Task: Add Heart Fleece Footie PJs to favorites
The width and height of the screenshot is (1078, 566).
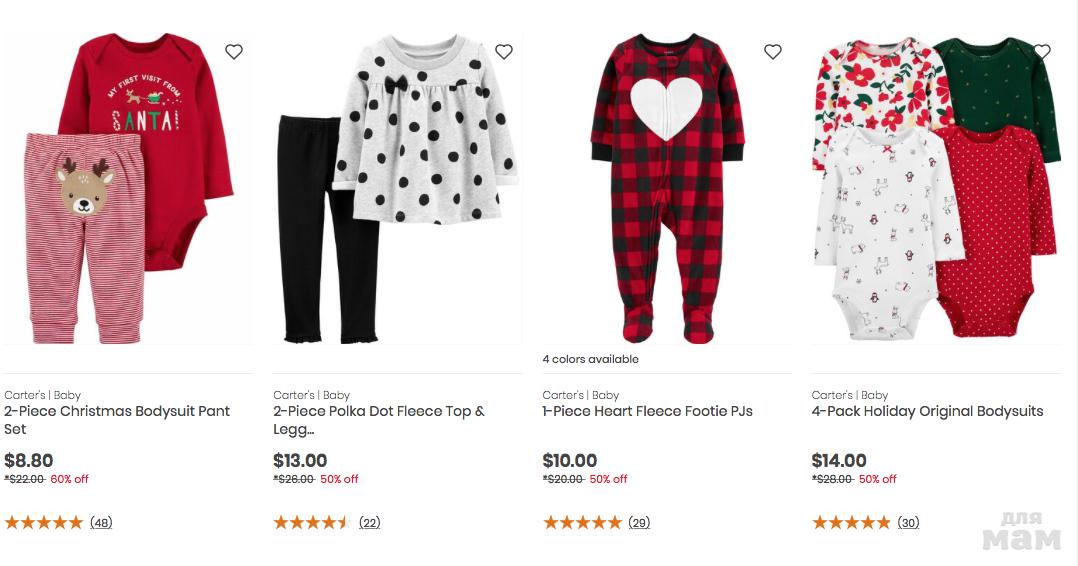Action: click(x=773, y=52)
